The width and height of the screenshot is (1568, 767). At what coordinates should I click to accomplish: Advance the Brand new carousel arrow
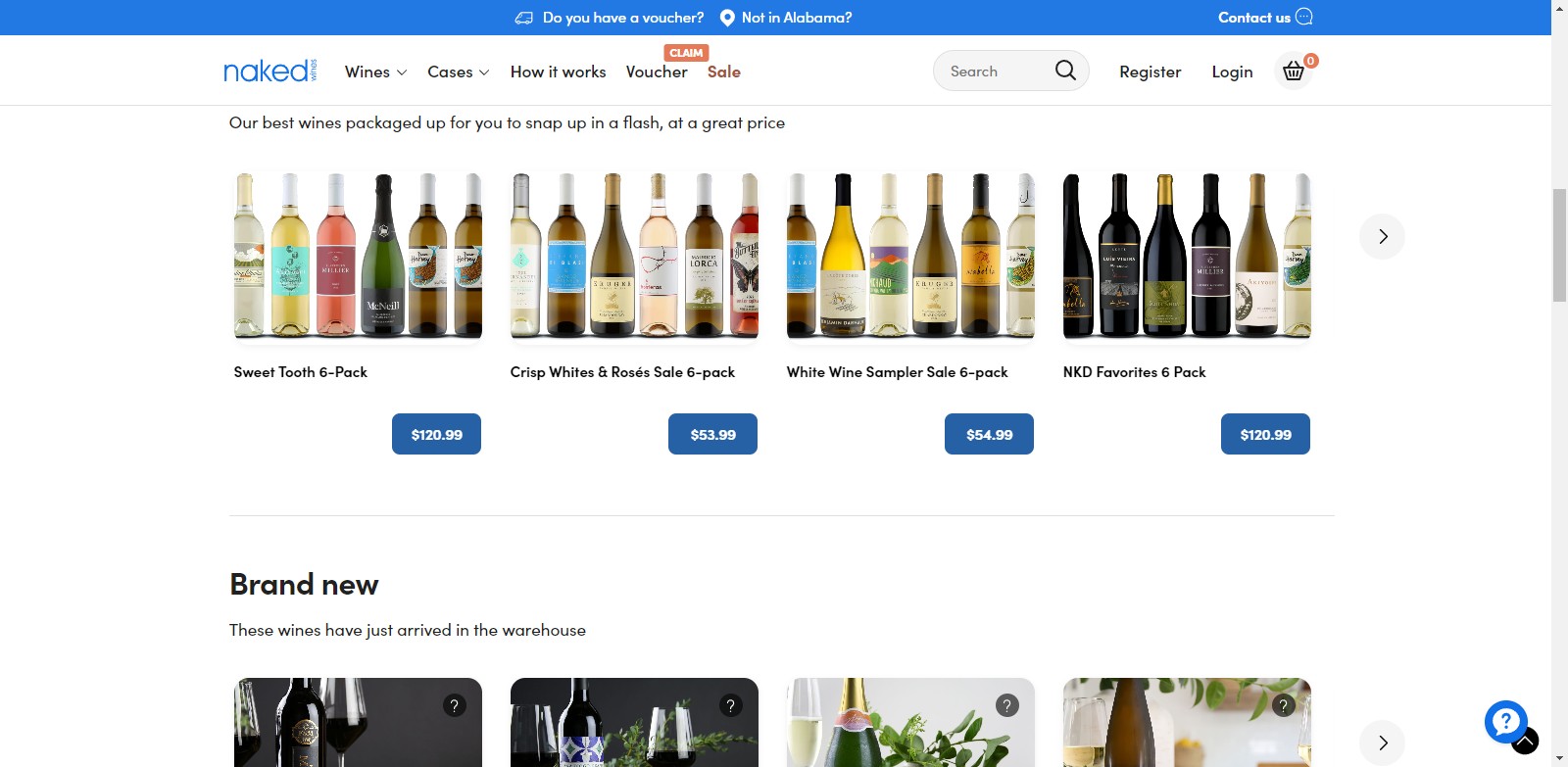coord(1382,743)
